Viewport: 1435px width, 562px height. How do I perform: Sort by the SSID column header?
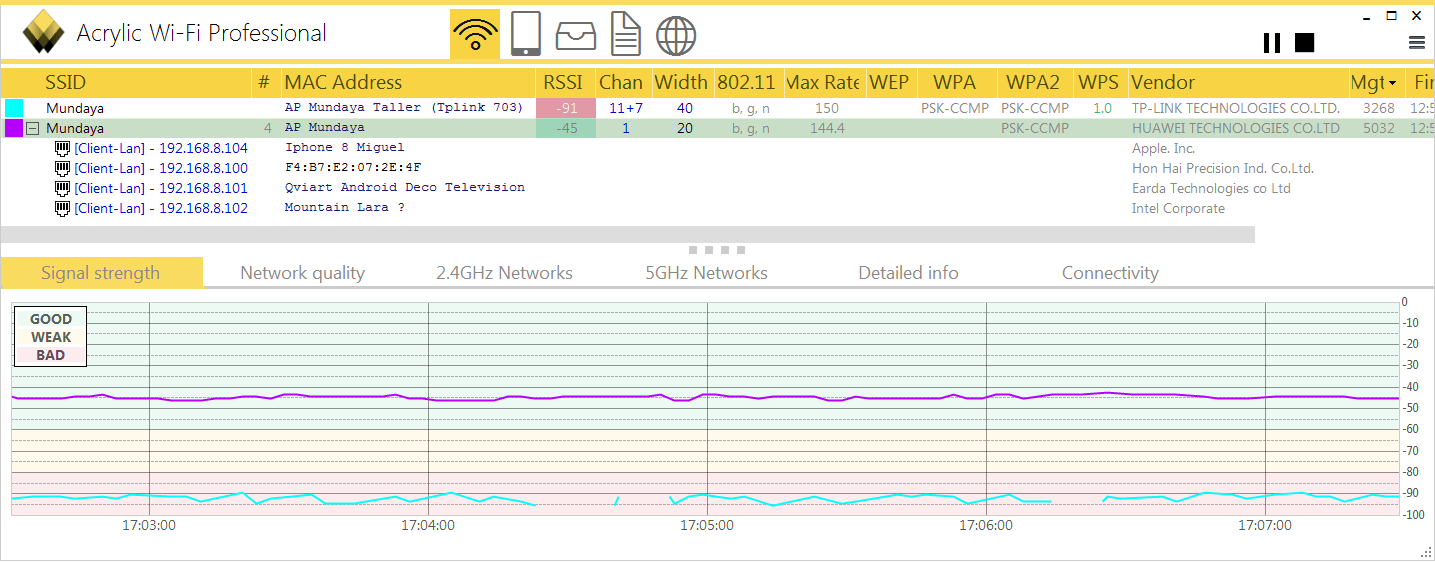[66, 83]
